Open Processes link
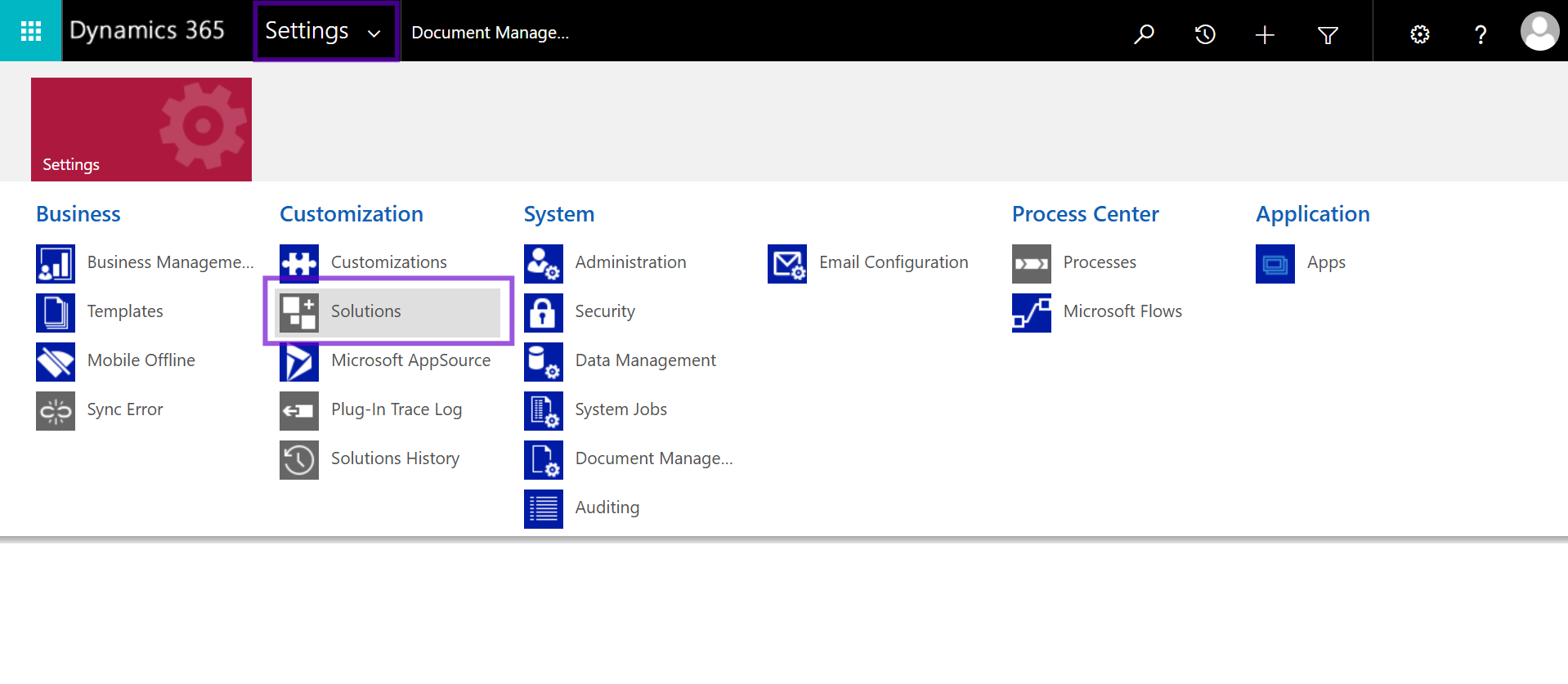 pyautogui.click(x=1100, y=262)
